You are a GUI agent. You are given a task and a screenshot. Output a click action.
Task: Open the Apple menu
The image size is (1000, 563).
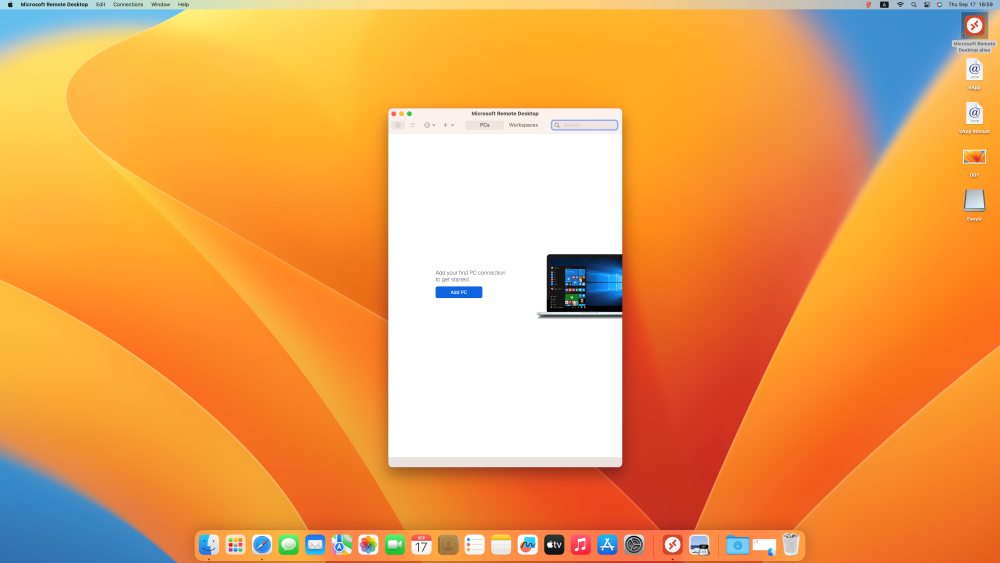pyautogui.click(x=10, y=4)
